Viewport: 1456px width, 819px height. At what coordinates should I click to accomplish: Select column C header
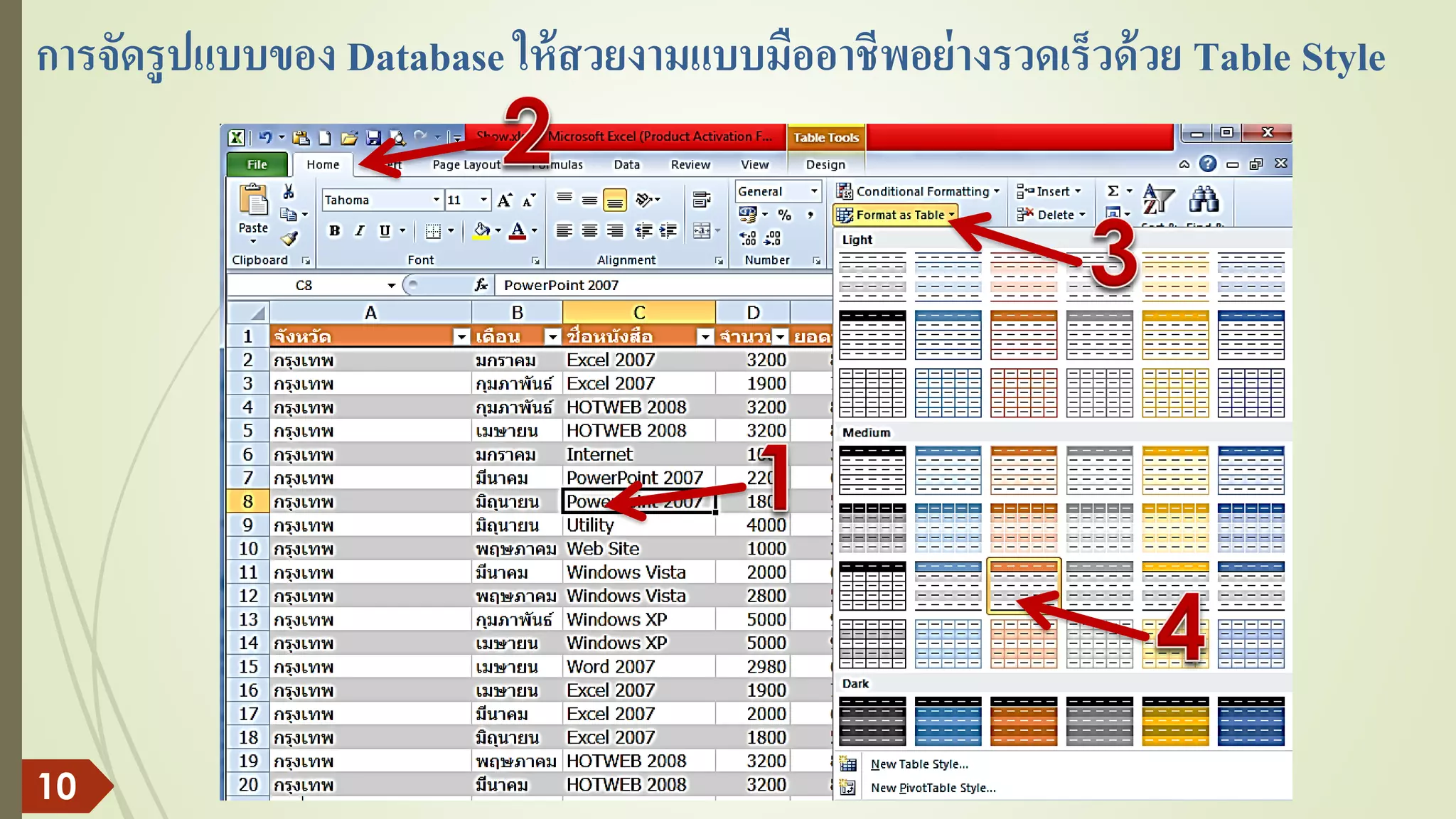(x=638, y=312)
